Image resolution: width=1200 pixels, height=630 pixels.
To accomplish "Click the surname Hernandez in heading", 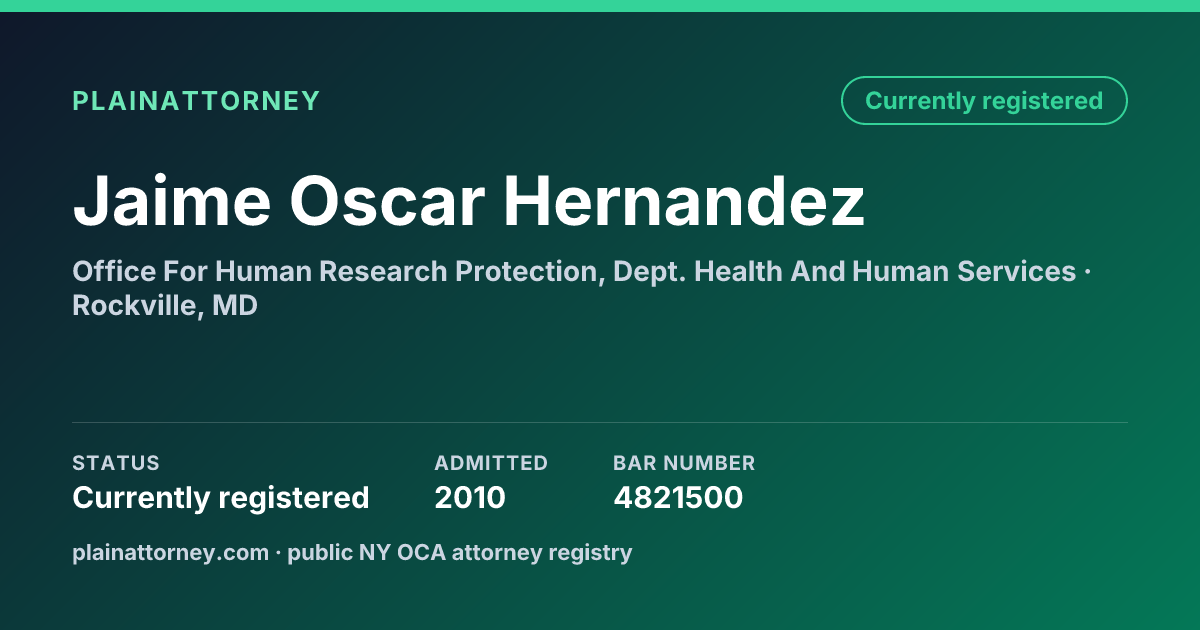I will click(x=683, y=201).
